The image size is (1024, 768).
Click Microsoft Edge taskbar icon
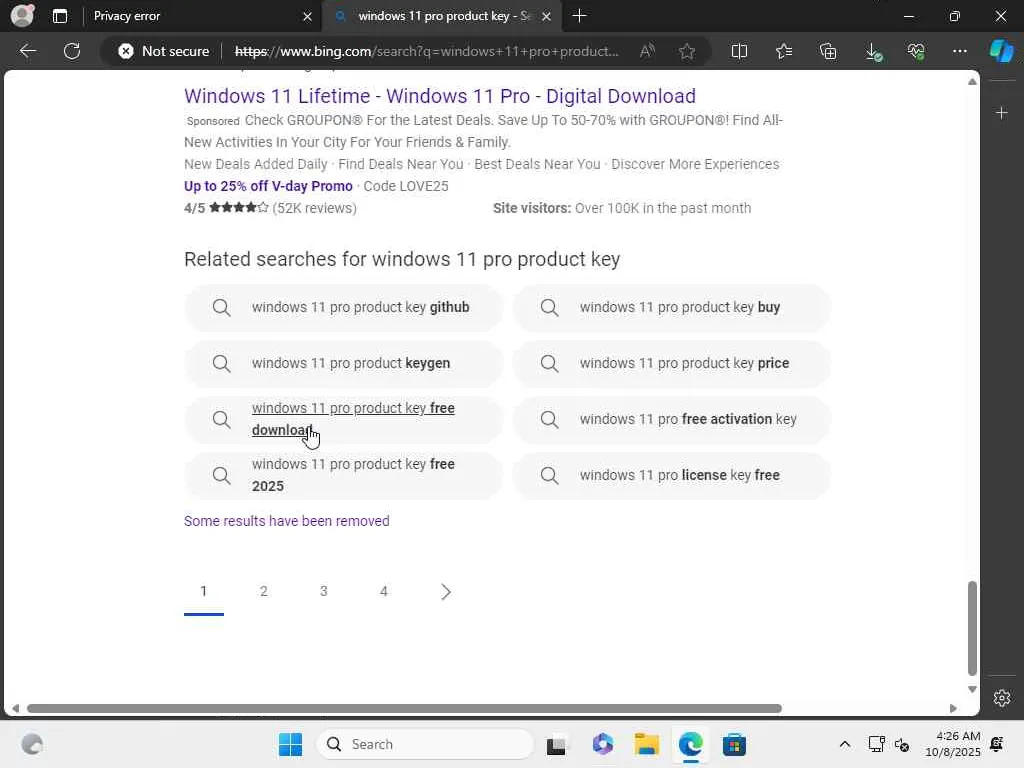690,744
